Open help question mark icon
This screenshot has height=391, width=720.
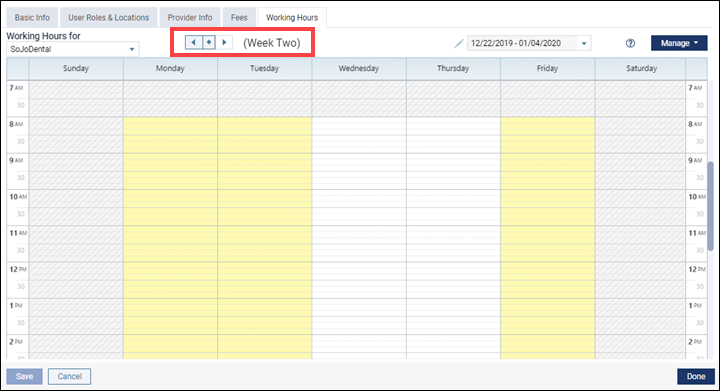click(630, 43)
